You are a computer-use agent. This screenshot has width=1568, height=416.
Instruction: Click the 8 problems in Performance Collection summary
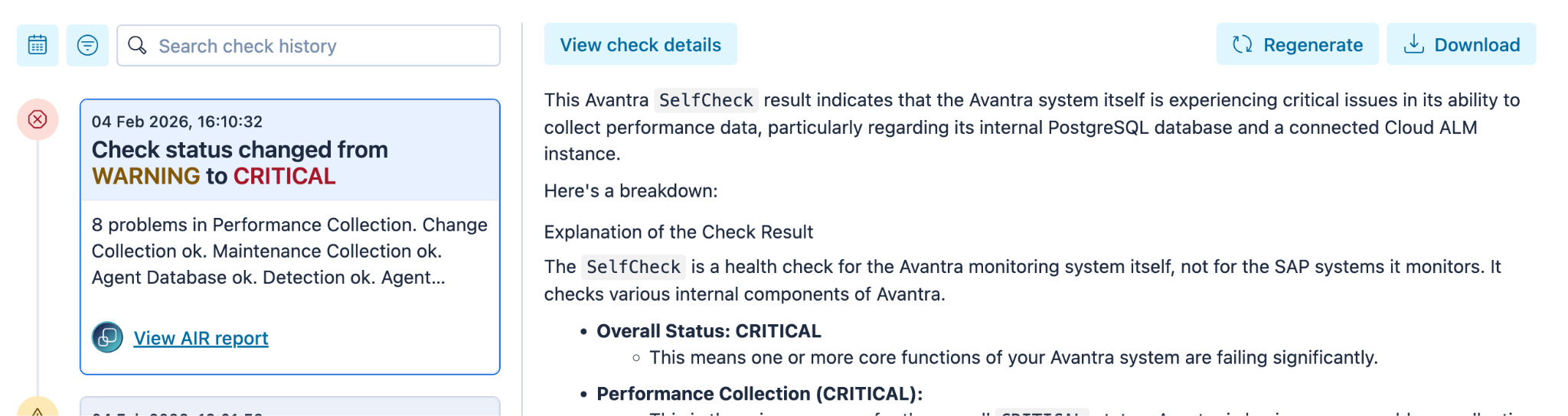click(x=289, y=251)
